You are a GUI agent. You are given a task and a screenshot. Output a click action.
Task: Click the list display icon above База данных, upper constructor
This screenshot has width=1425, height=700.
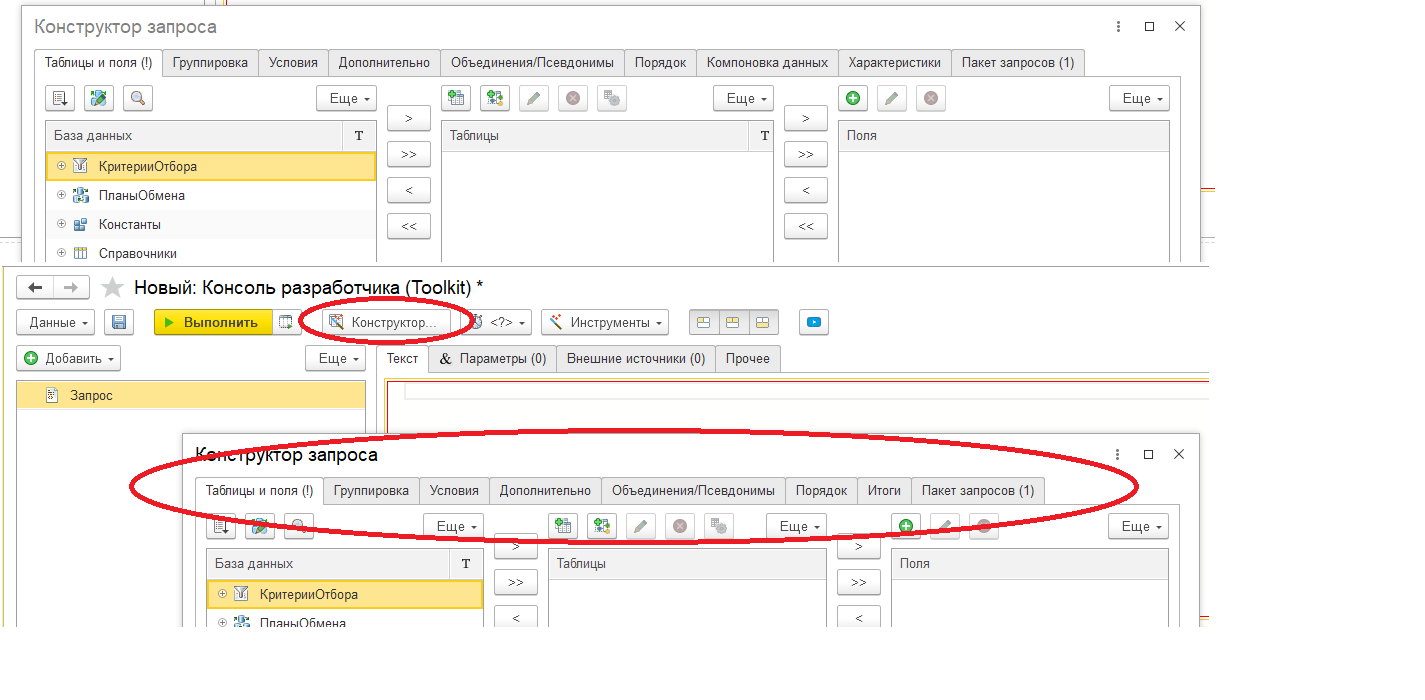pyautogui.click(x=61, y=98)
